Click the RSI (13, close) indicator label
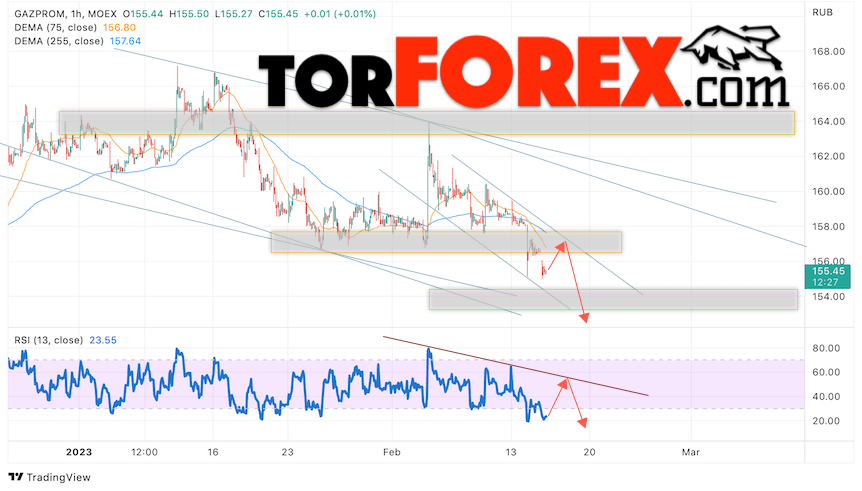The height and width of the screenshot is (491, 862). (48, 340)
